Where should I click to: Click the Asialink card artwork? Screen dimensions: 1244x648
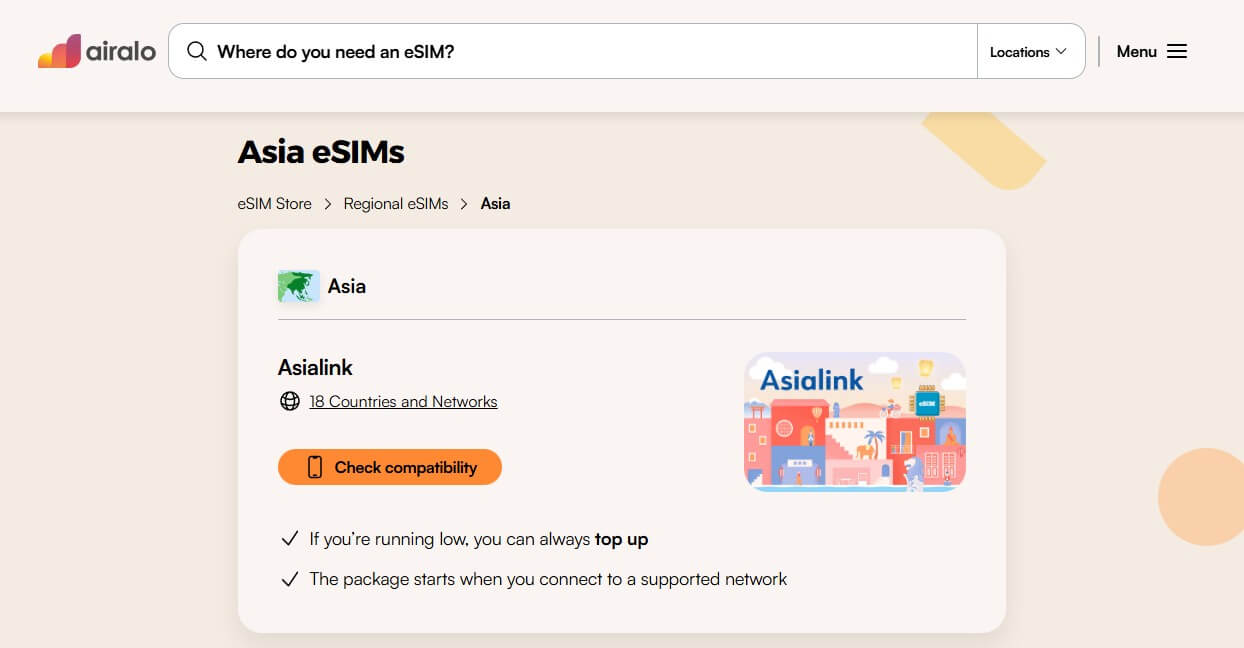855,421
